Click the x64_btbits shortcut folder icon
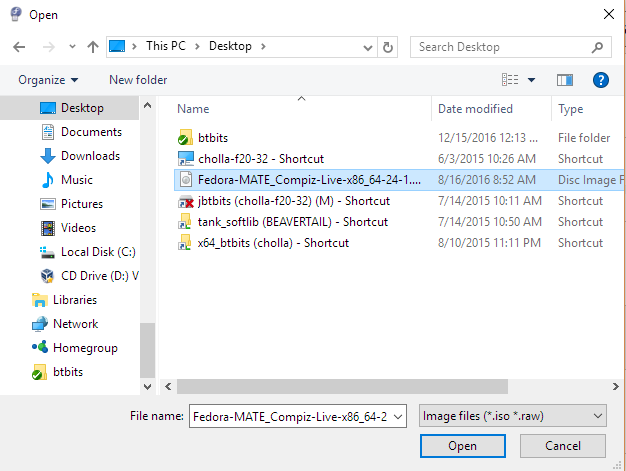 click(x=185, y=243)
